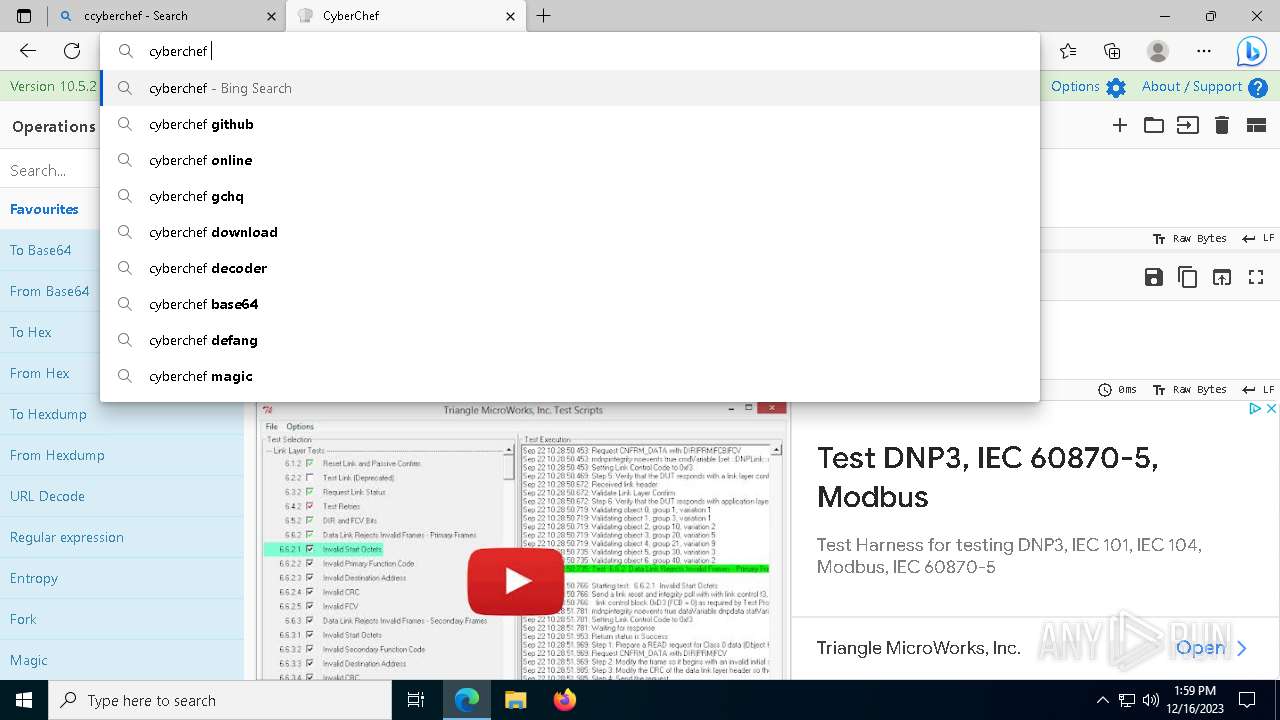This screenshot has width=1280, height=720.
Task: Add a new input tab with plus icon
Action: [1120, 125]
